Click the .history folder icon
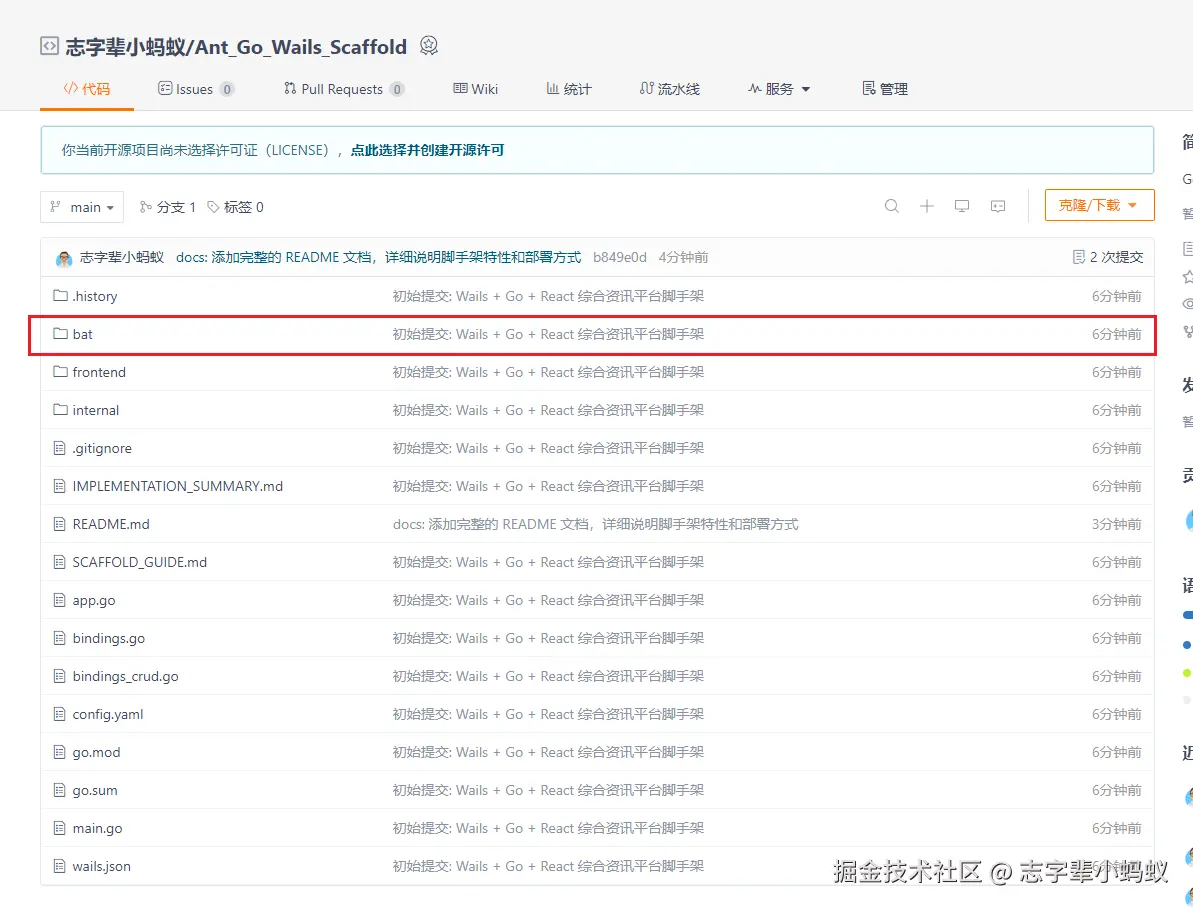The height and width of the screenshot is (910, 1193). point(60,295)
